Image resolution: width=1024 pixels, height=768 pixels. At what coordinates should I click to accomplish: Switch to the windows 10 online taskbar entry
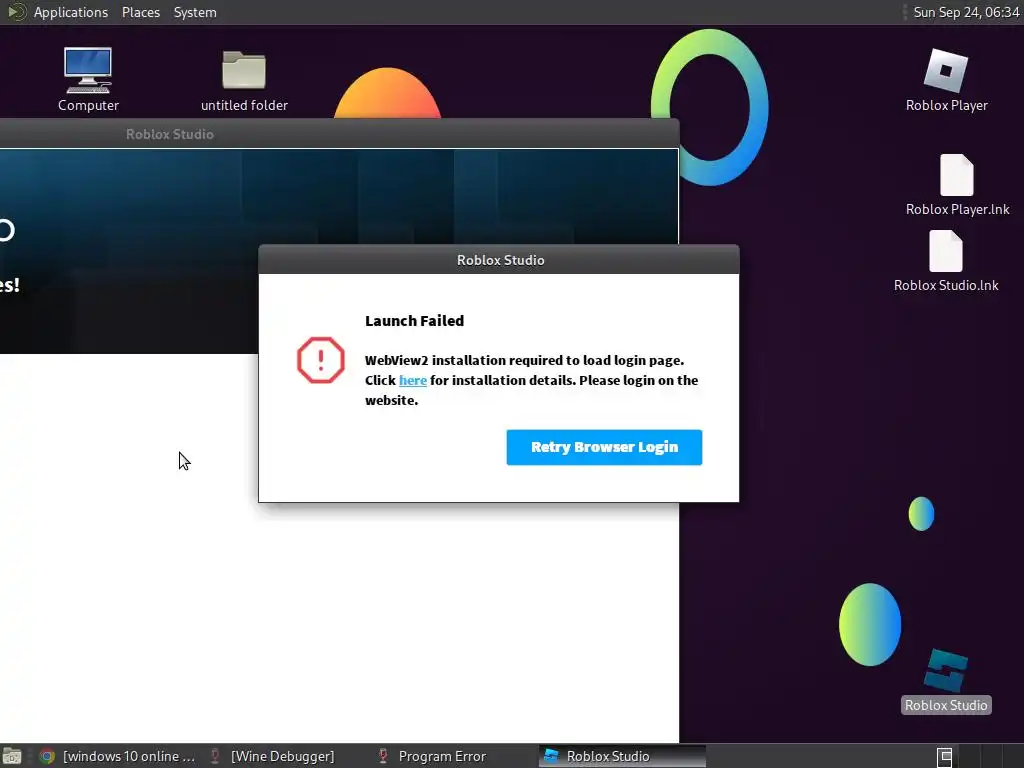[118, 756]
